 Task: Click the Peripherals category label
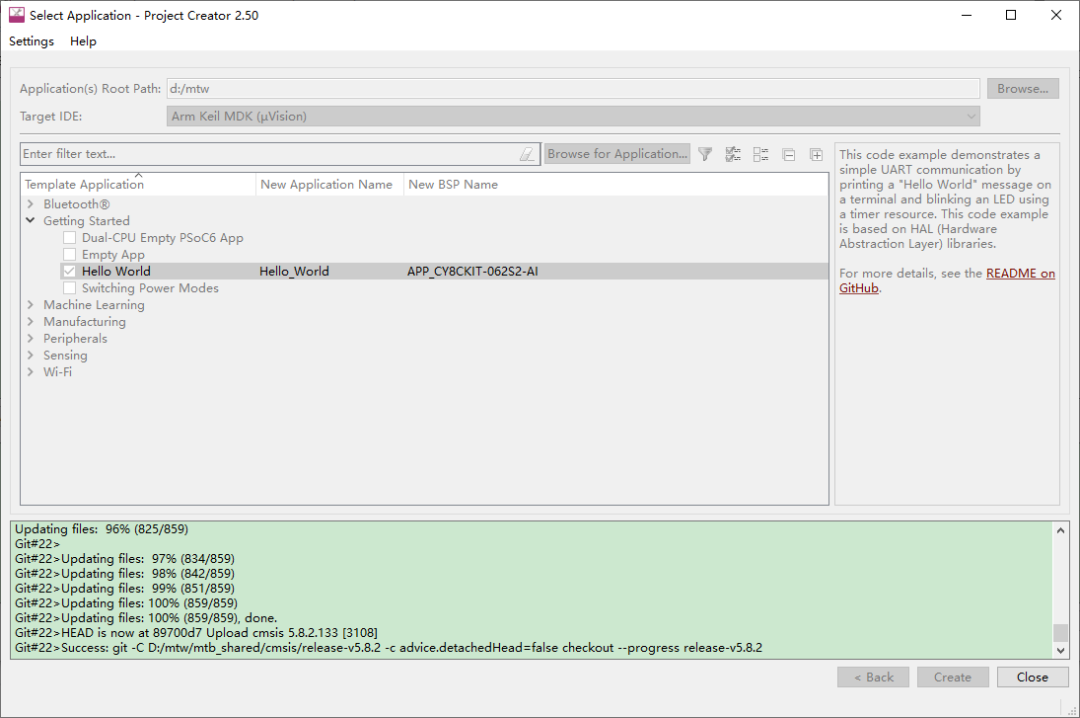coord(75,338)
